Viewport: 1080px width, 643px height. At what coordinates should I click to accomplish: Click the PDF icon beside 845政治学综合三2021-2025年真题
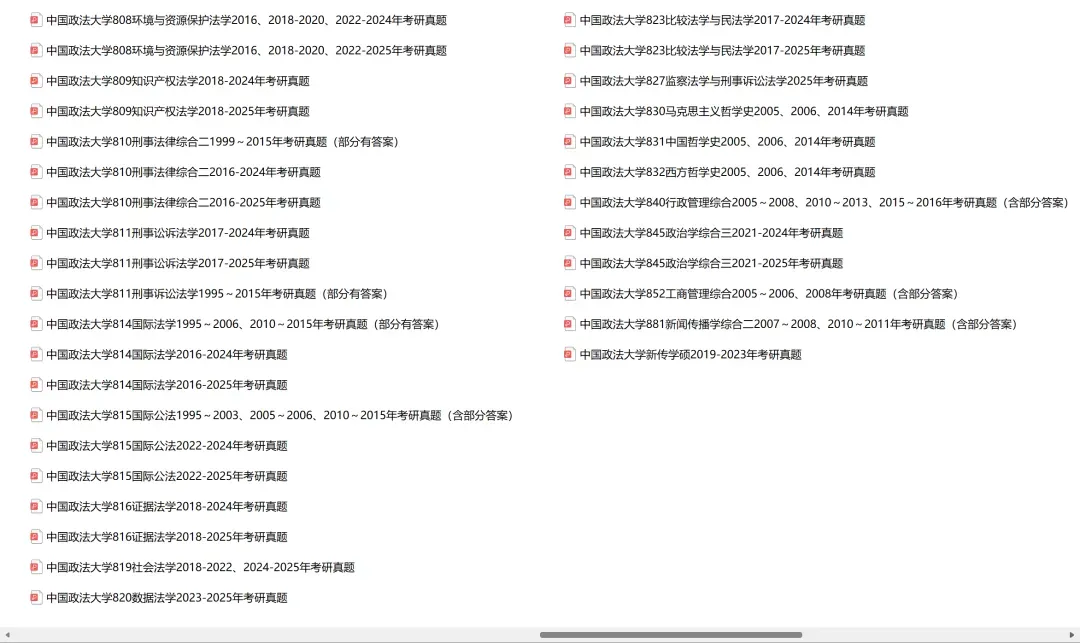point(570,262)
